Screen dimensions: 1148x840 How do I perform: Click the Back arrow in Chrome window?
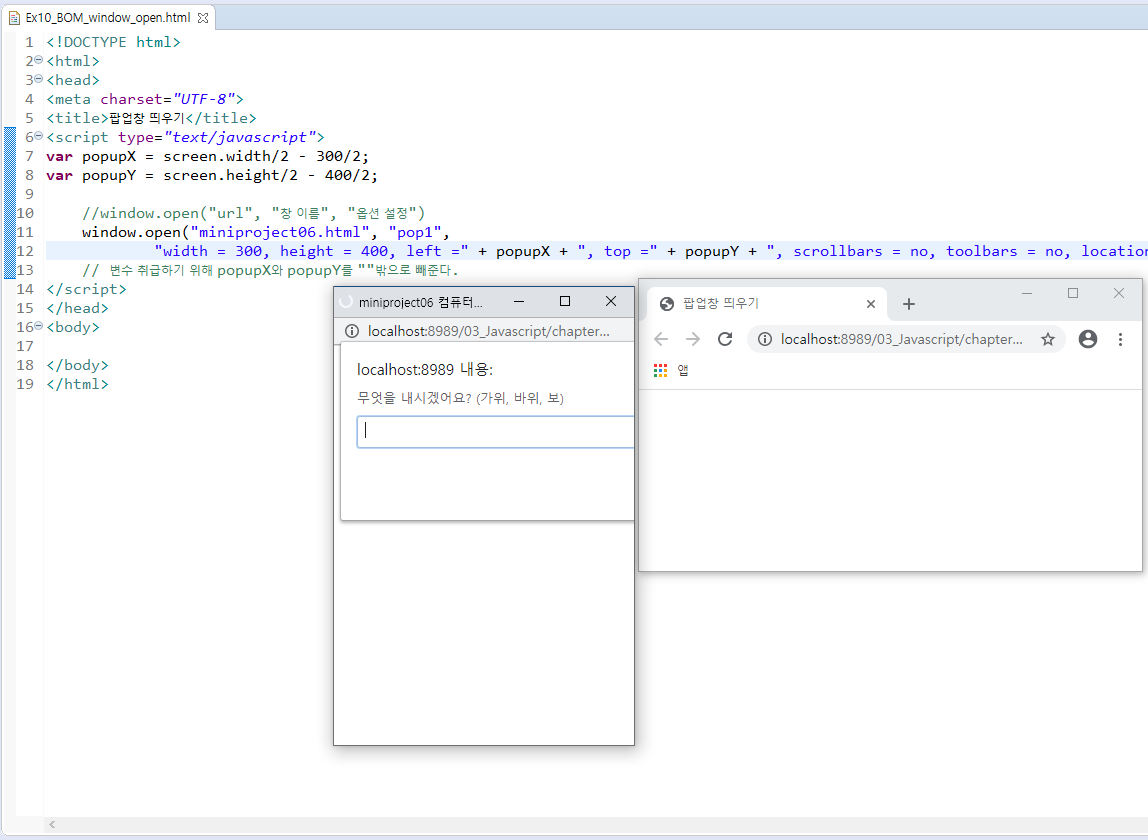661,339
